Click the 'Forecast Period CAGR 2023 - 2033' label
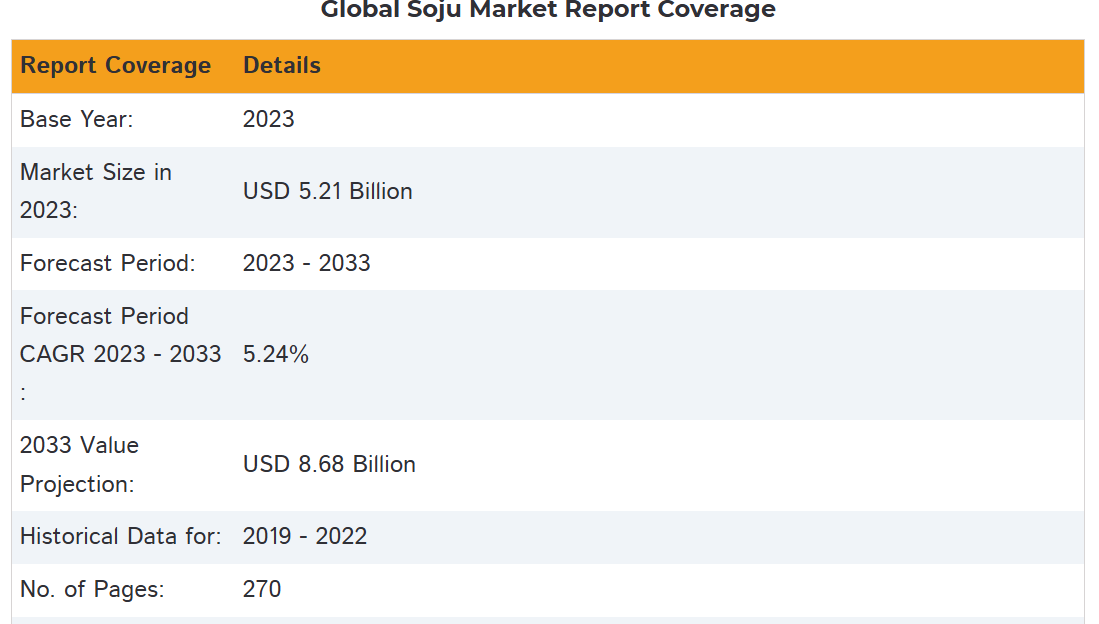 121,354
